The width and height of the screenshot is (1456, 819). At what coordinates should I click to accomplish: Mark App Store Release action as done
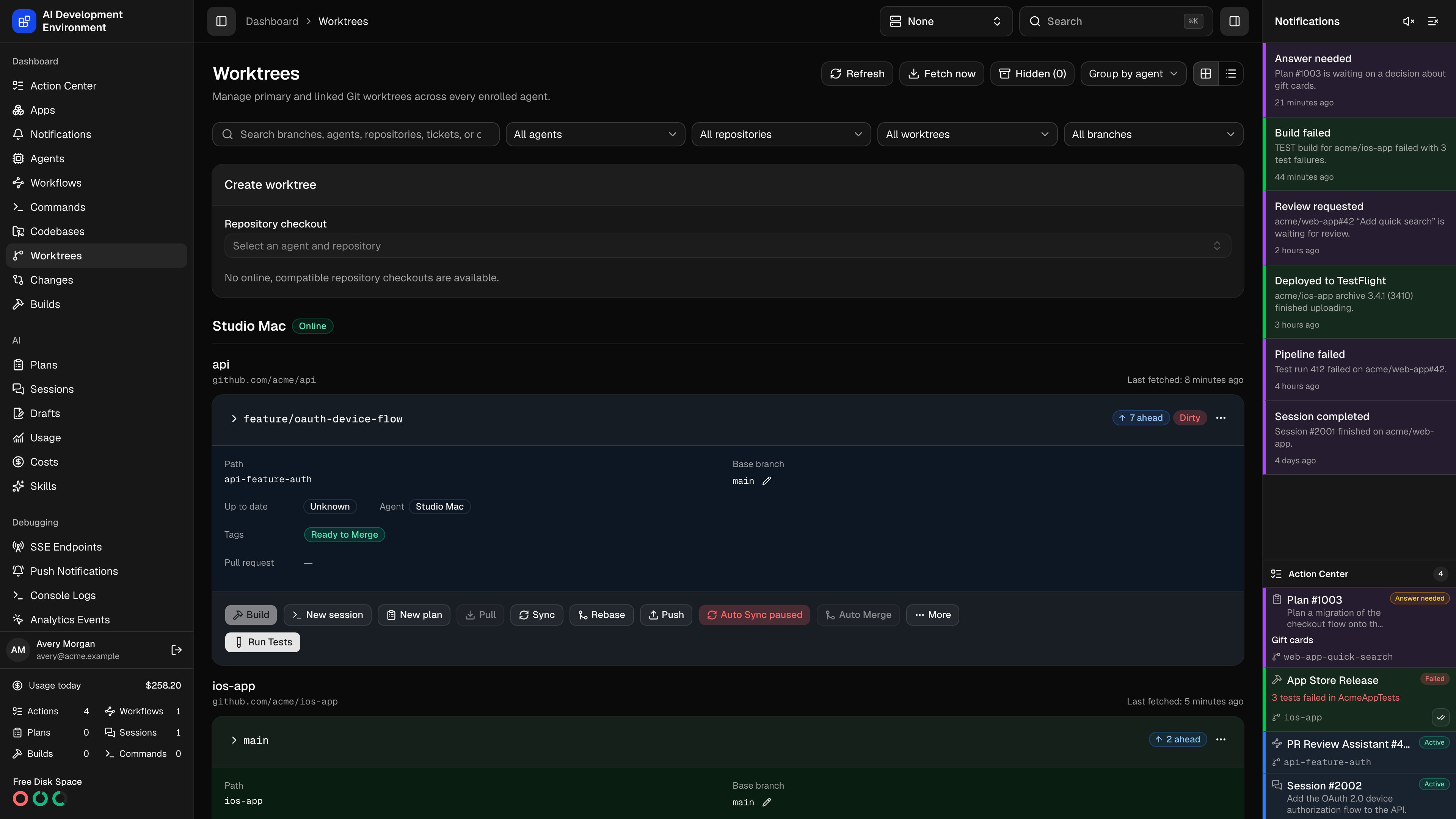click(x=1441, y=717)
